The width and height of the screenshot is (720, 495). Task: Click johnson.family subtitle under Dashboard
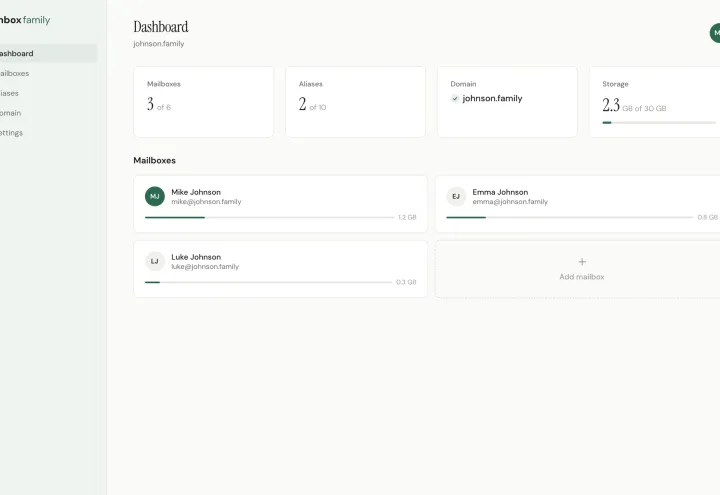(x=159, y=44)
